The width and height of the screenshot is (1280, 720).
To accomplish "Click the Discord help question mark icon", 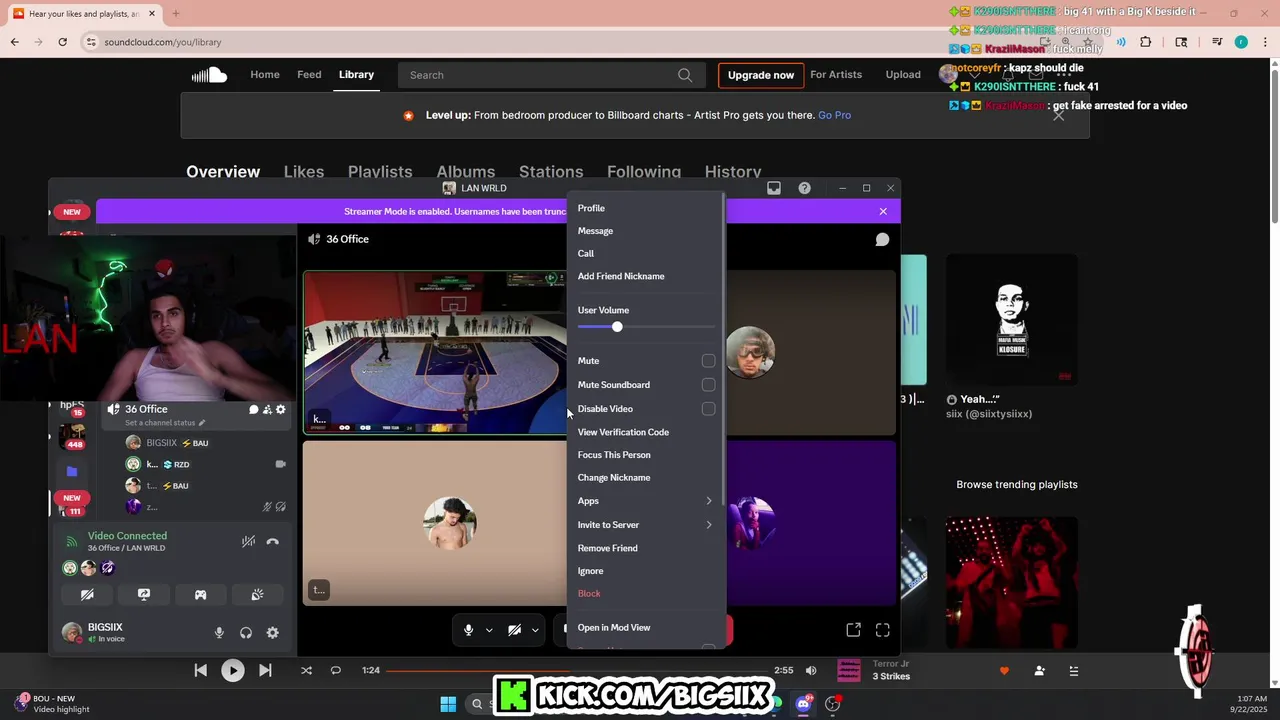I will 804,188.
